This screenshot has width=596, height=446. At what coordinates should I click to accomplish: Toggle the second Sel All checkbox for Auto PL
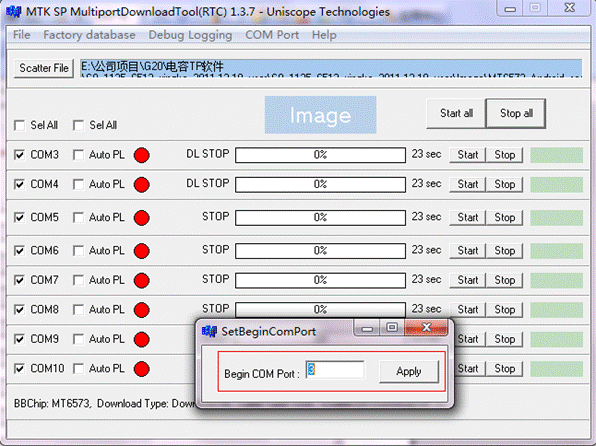pos(78,125)
